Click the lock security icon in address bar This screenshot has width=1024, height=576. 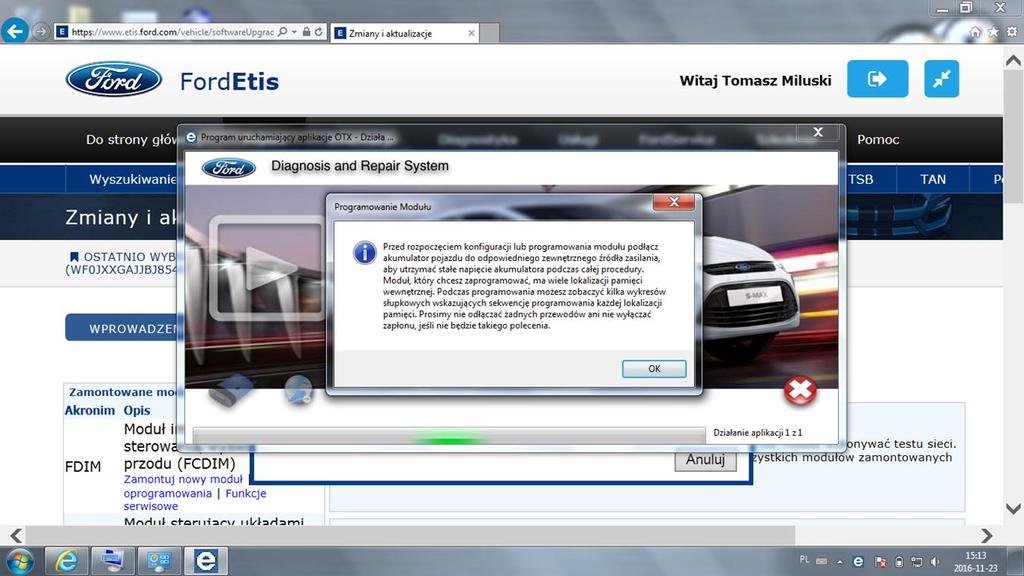(x=306, y=32)
